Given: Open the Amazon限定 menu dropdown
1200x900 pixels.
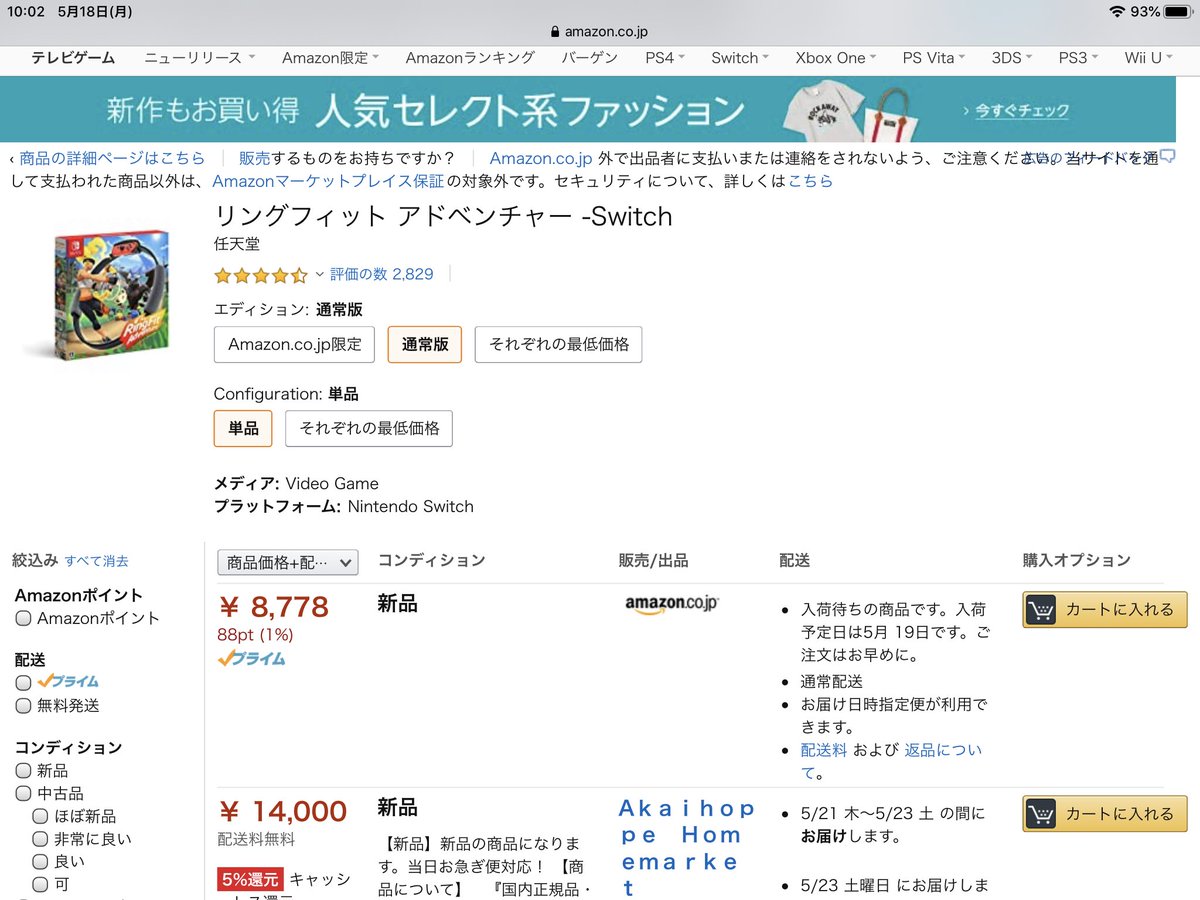Looking at the screenshot, I should coord(331,58).
